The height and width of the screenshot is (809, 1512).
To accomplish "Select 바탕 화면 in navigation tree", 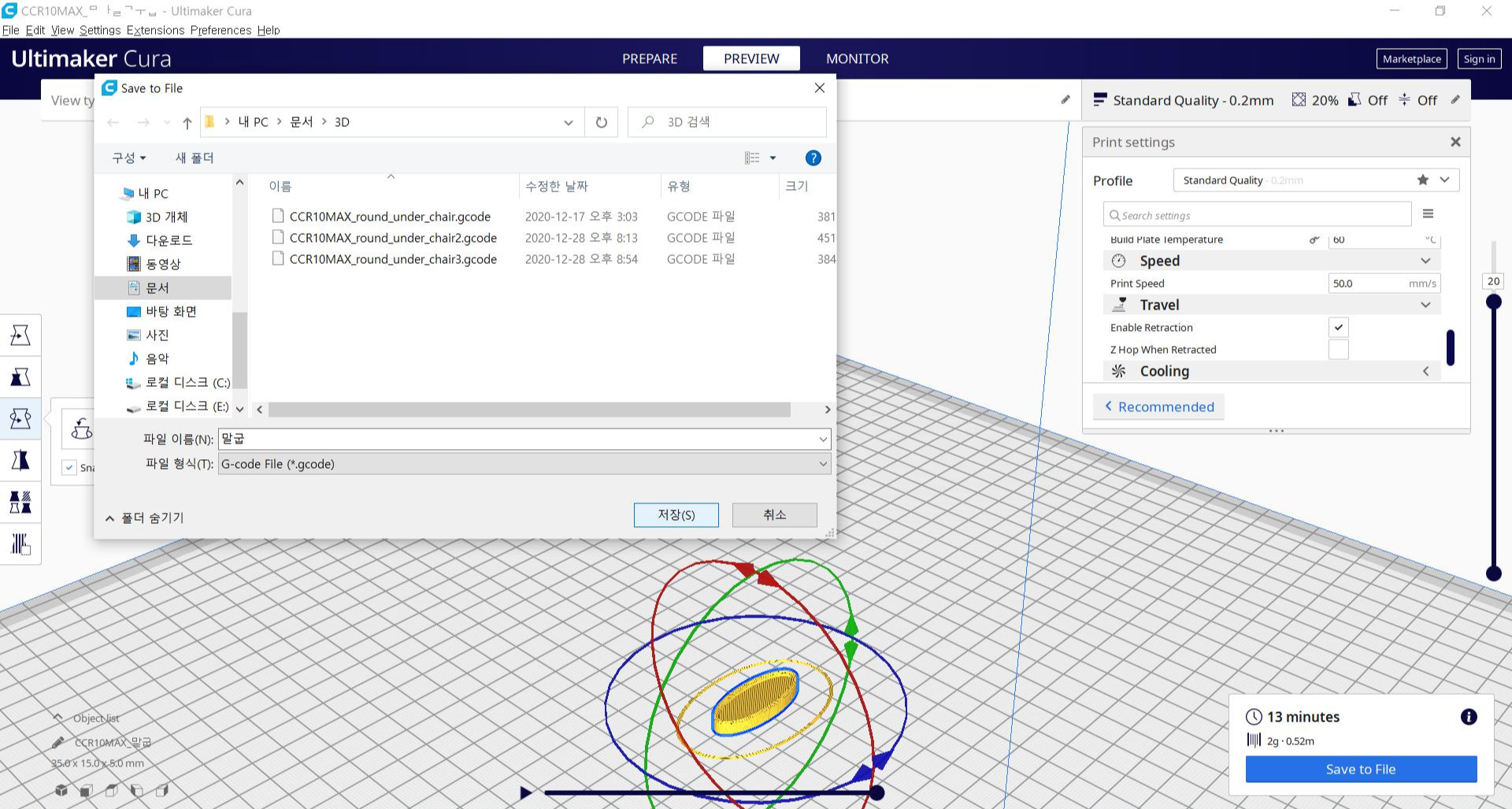I will point(171,311).
